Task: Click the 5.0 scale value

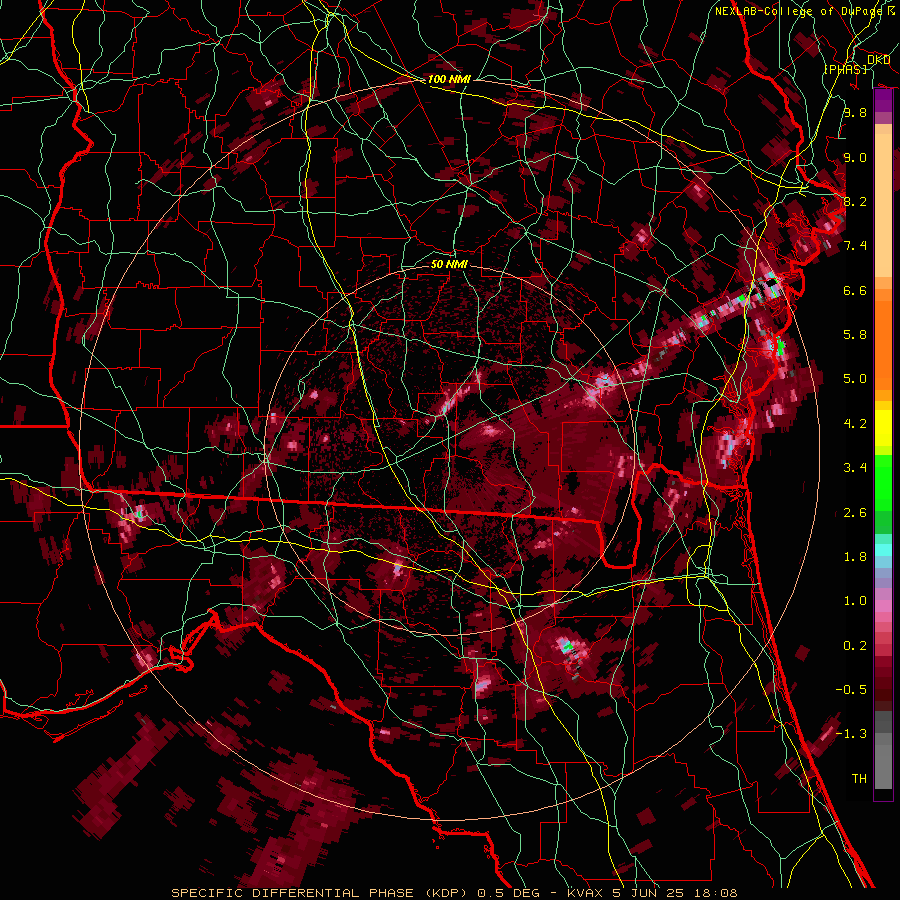Action: coord(855,379)
